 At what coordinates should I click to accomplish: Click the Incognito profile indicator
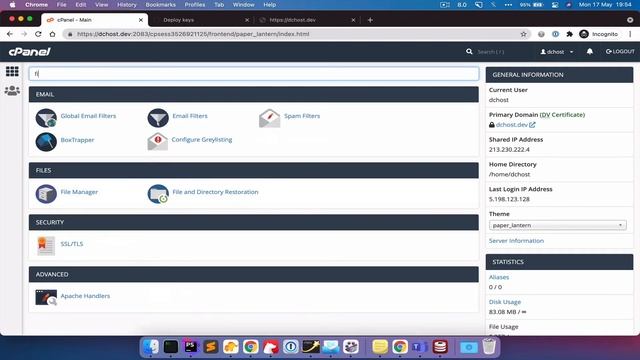pos(598,34)
